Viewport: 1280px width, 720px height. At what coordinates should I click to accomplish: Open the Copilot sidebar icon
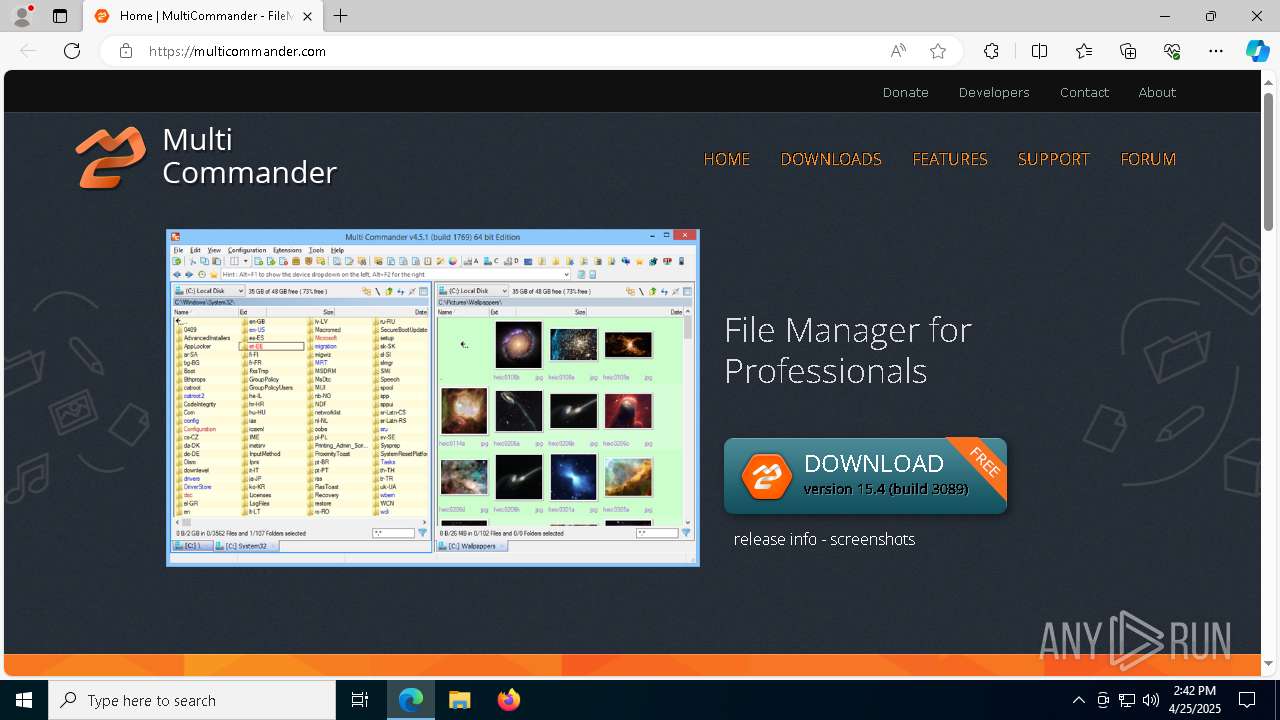pos(1257,51)
